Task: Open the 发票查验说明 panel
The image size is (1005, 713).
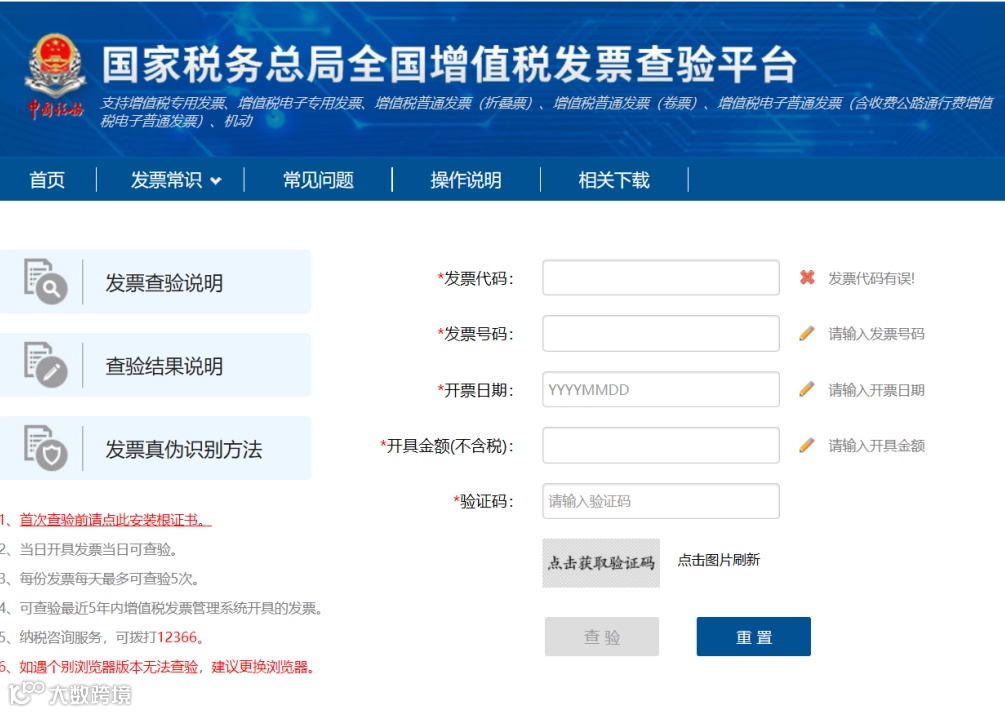Action: coord(155,281)
